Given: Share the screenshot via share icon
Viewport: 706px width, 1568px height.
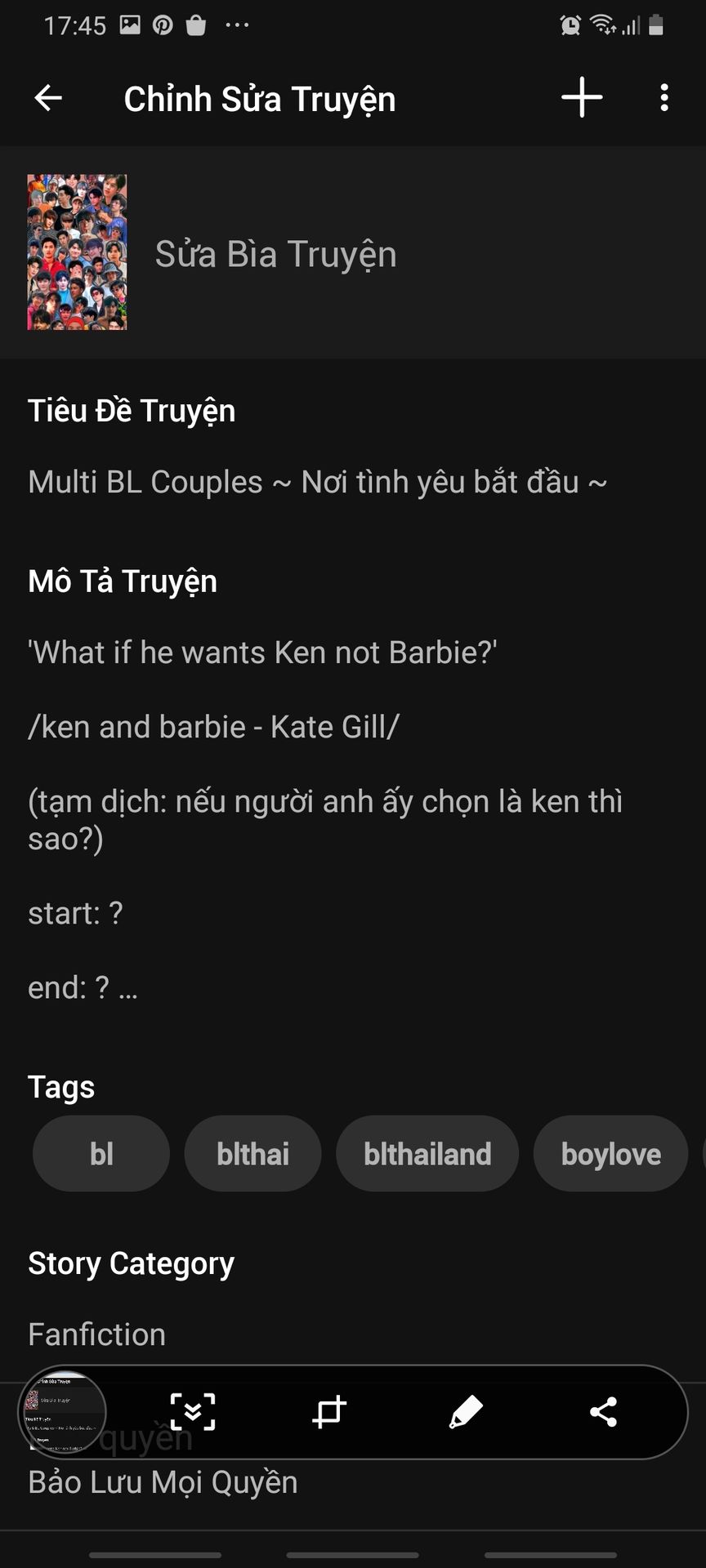Looking at the screenshot, I should [603, 1411].
